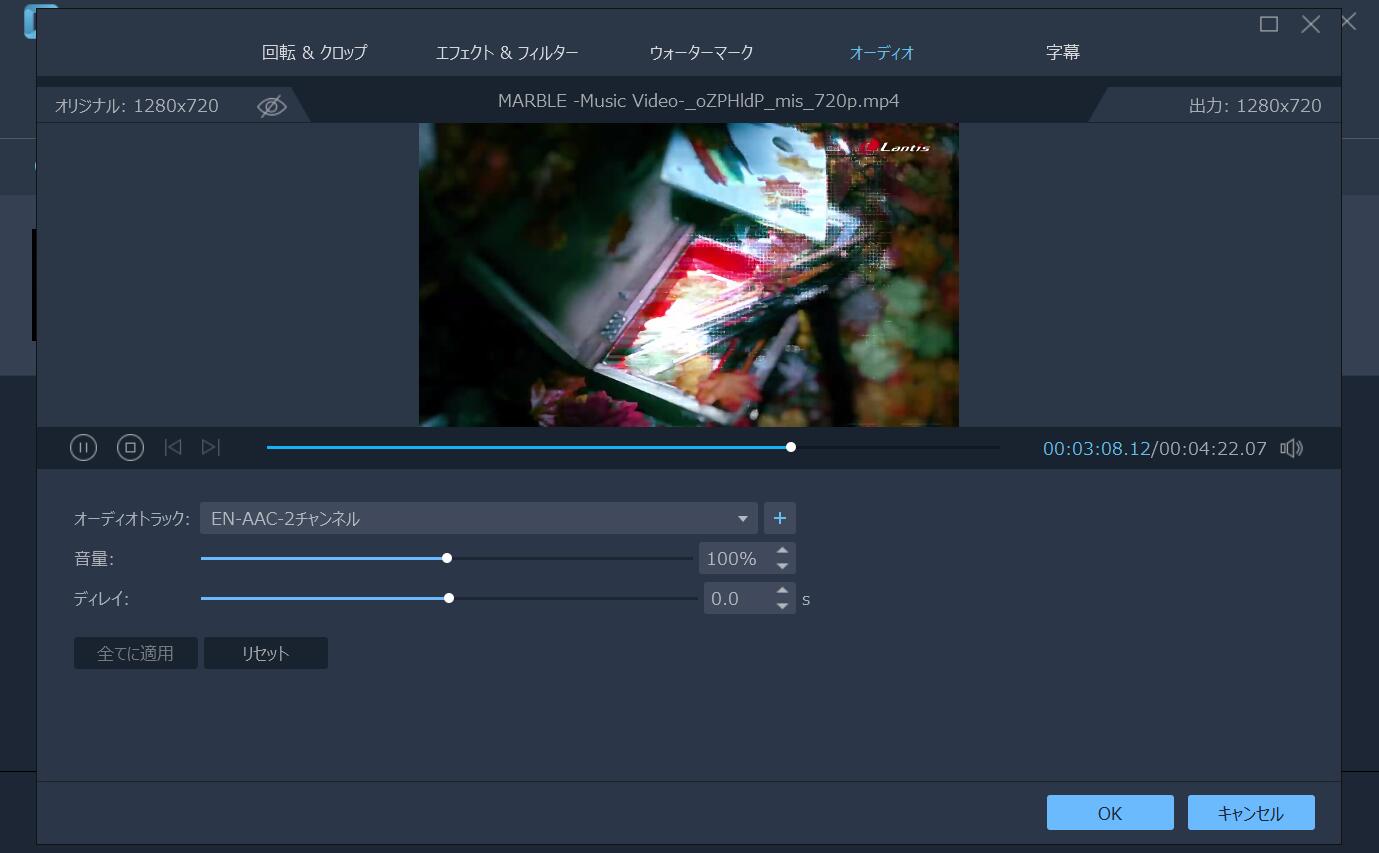Click the リセット button
The height and width of the screenshot is (853, 1379).
click(266, 653)
